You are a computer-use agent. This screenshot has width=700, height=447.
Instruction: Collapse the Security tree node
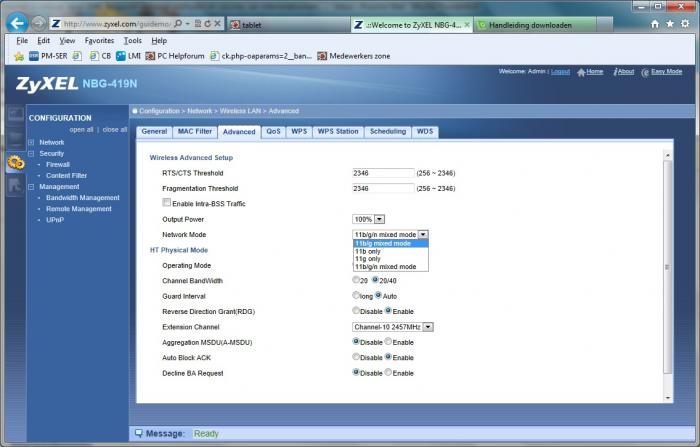pos(31,154)
